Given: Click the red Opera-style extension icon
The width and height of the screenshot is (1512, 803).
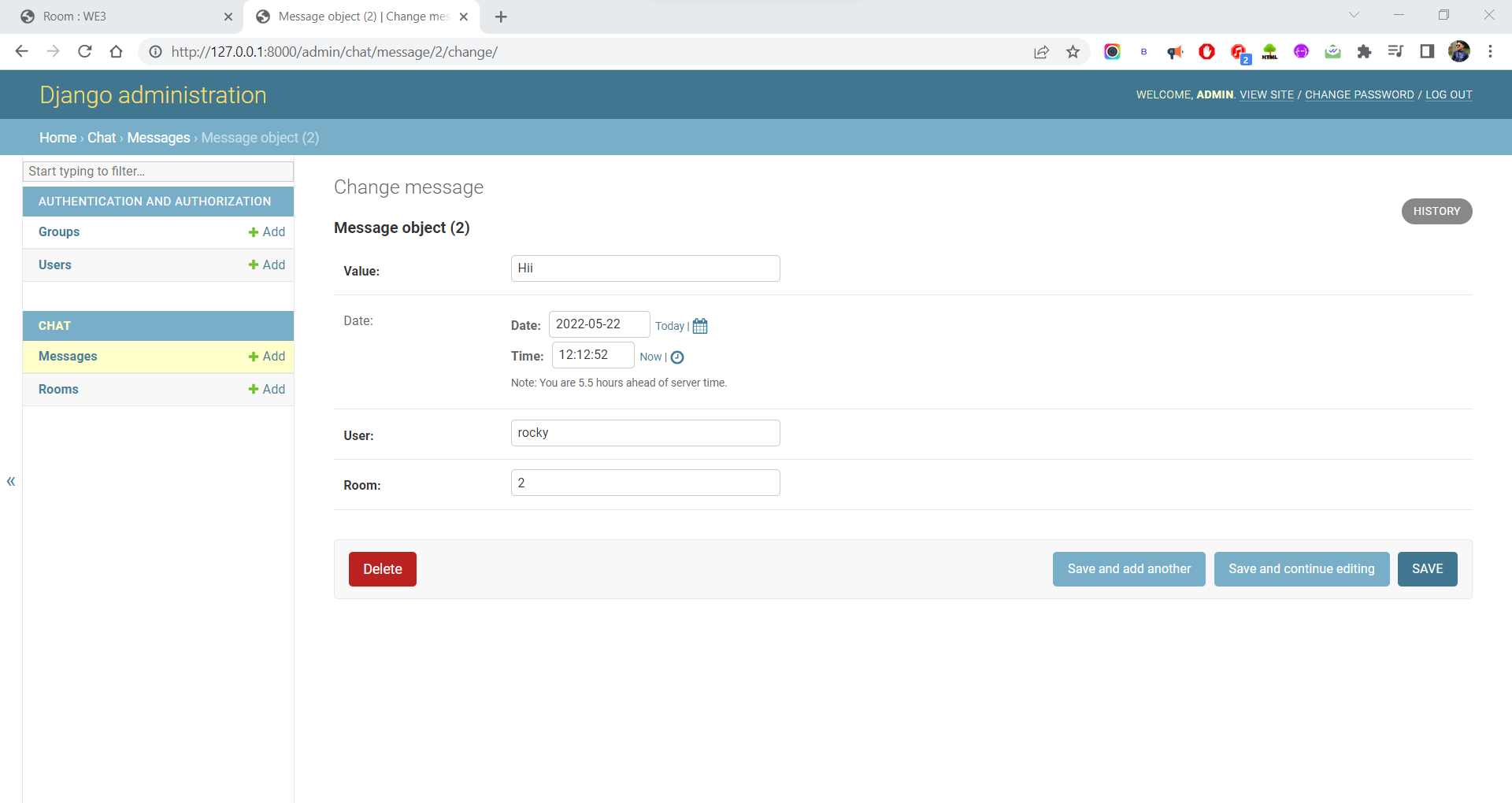Looking at the screenshot, I should coord(1206,52).
